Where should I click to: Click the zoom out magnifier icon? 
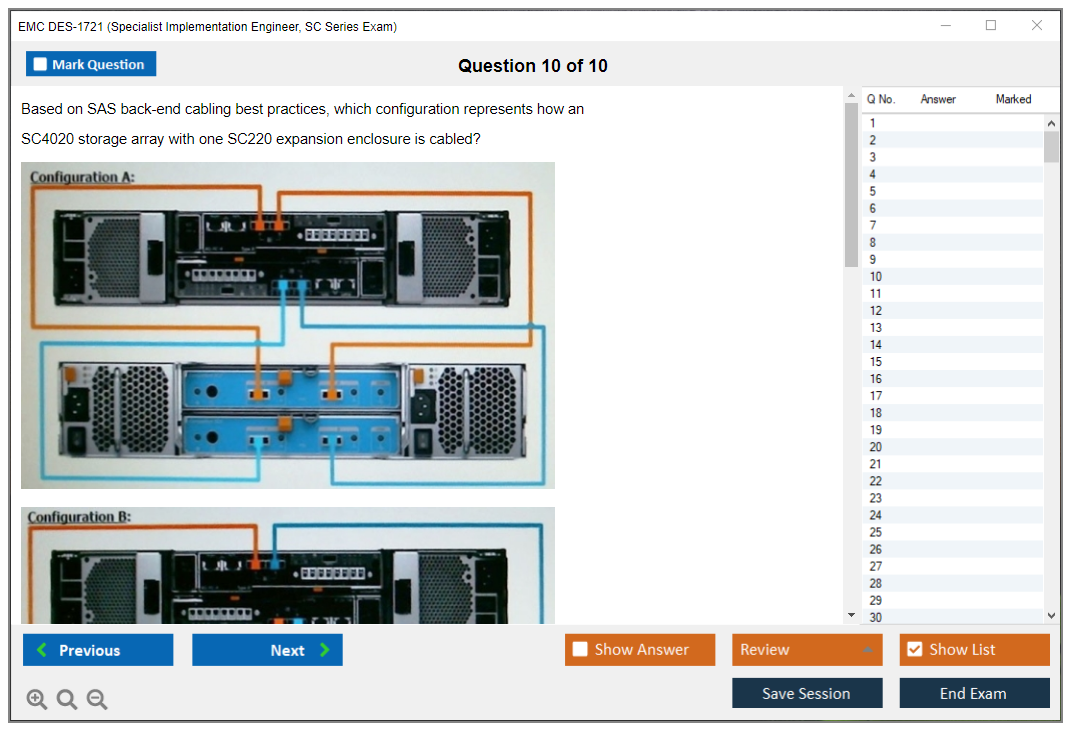(97, 700)
